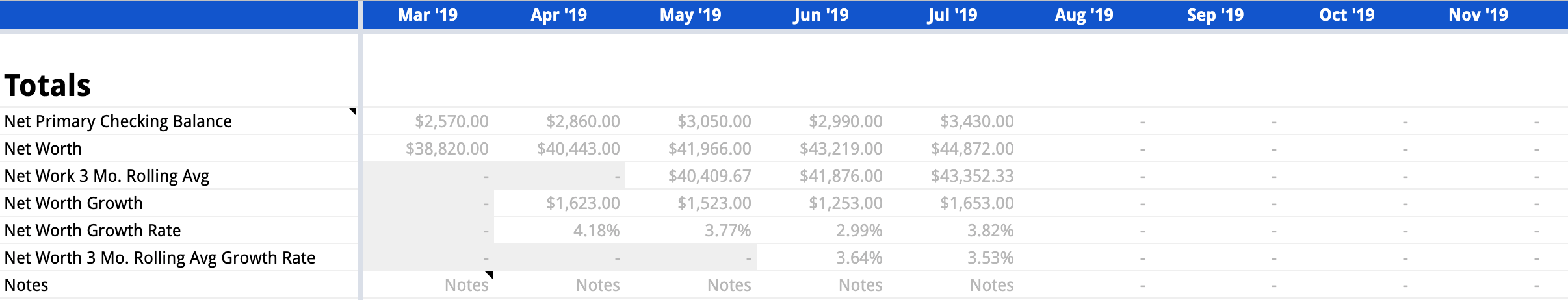Select the $43,219.00 net worth cell
The image size is (1568, 300).
[x=841, y=149]
